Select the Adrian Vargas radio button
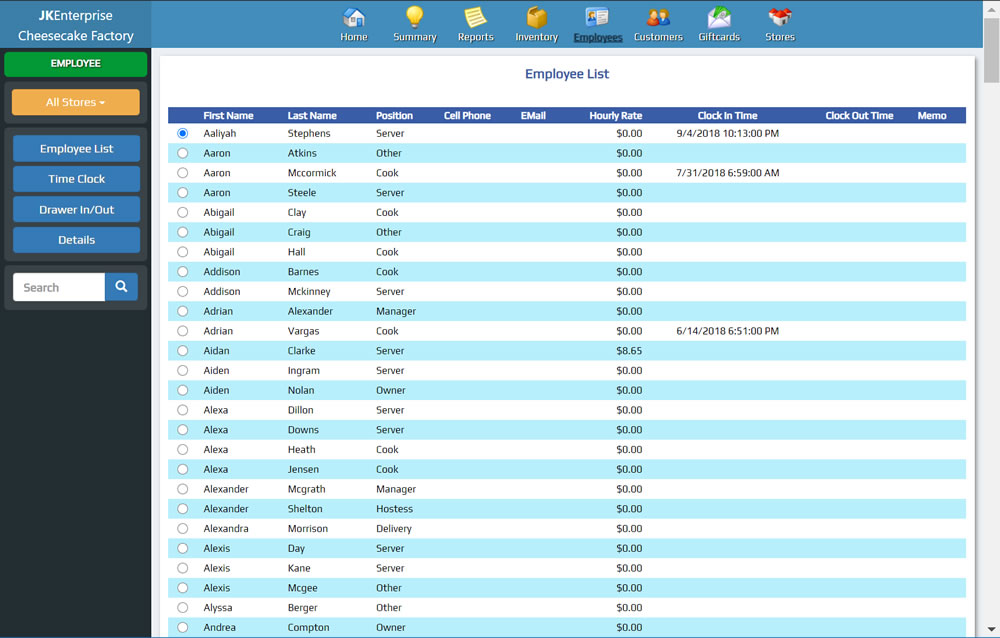 182,331
